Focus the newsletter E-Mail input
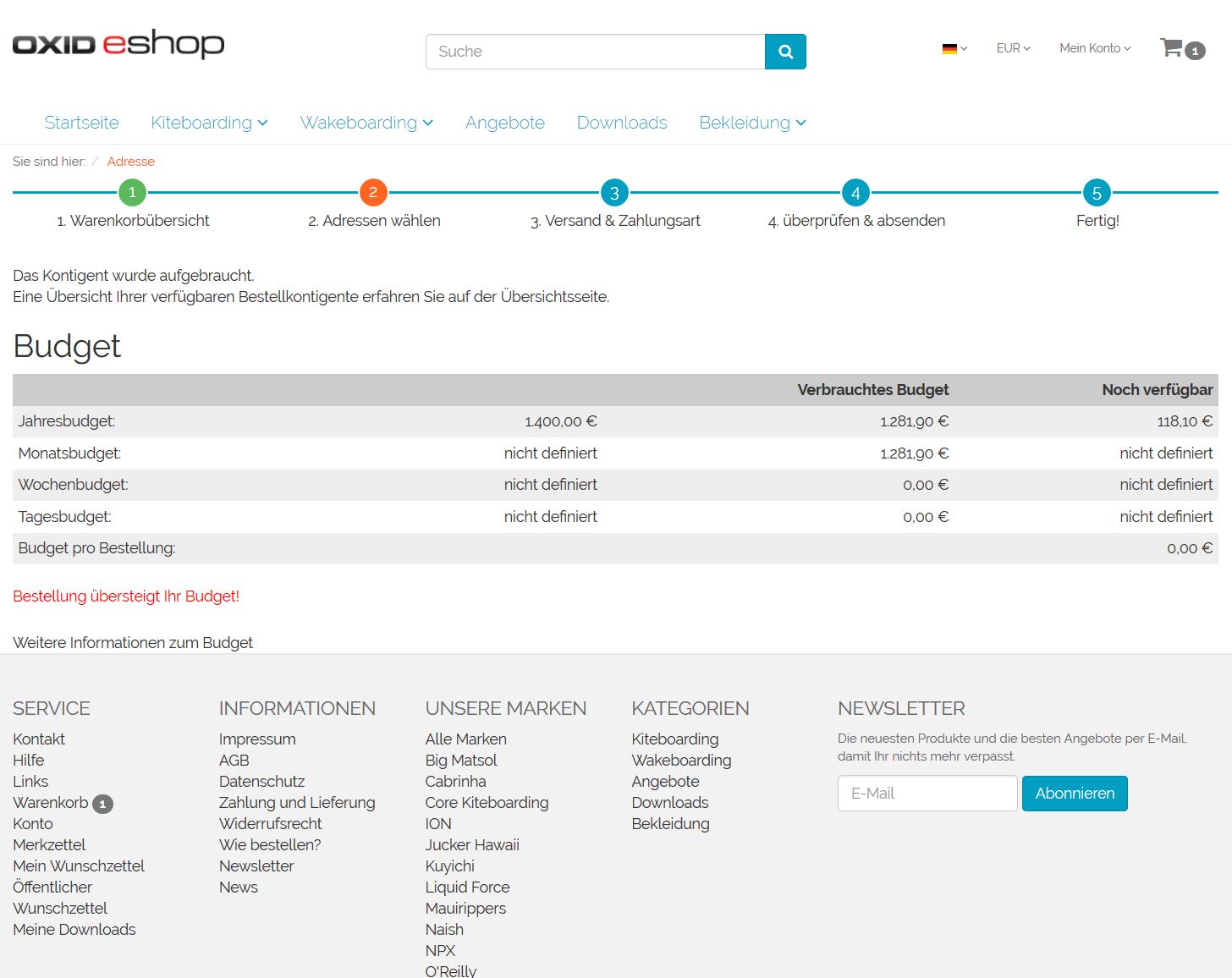The height and width of the screenshot is (978, 1232). [927, 794]
